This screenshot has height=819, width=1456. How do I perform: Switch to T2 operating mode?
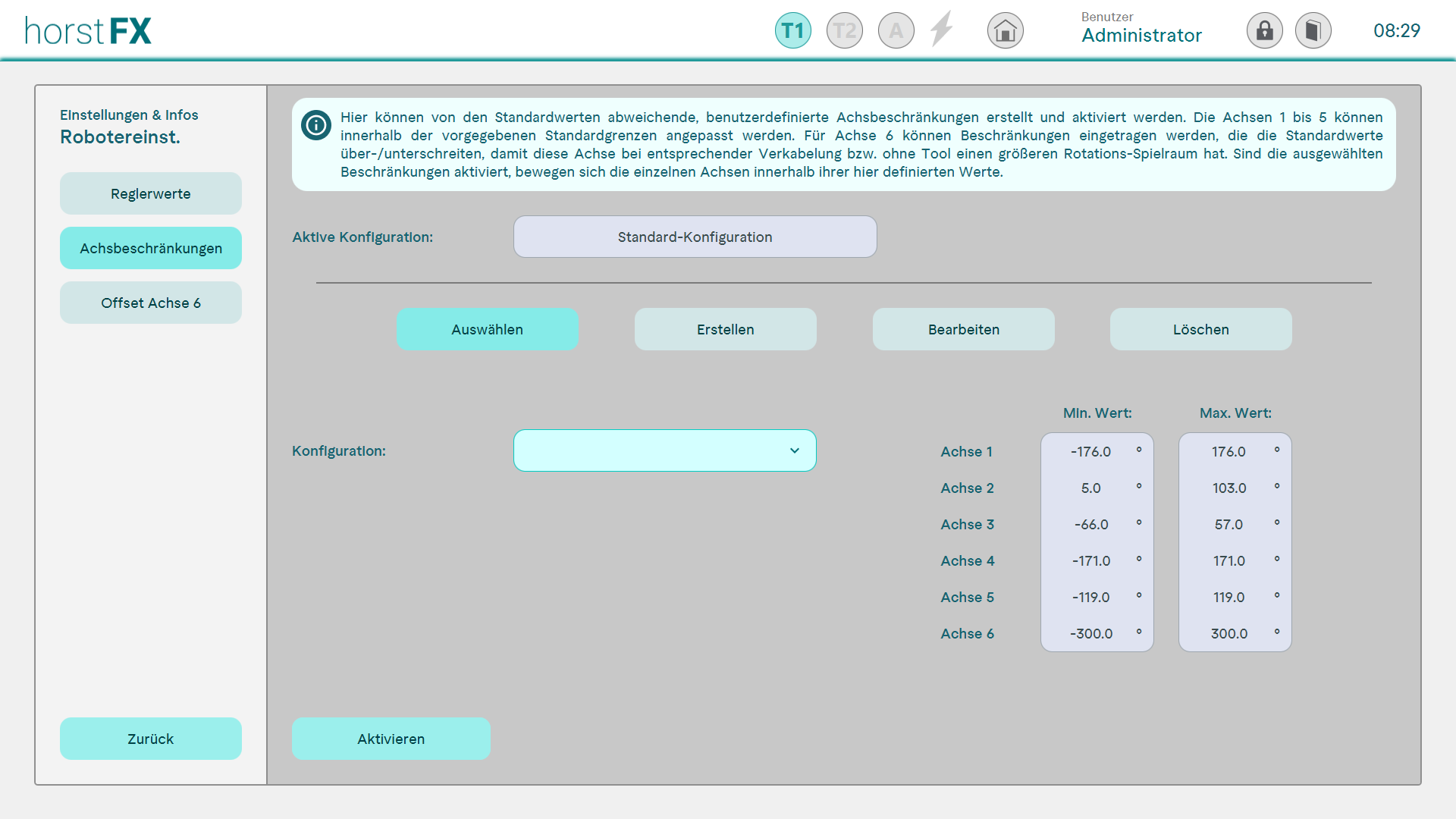[x=844, y=31]
